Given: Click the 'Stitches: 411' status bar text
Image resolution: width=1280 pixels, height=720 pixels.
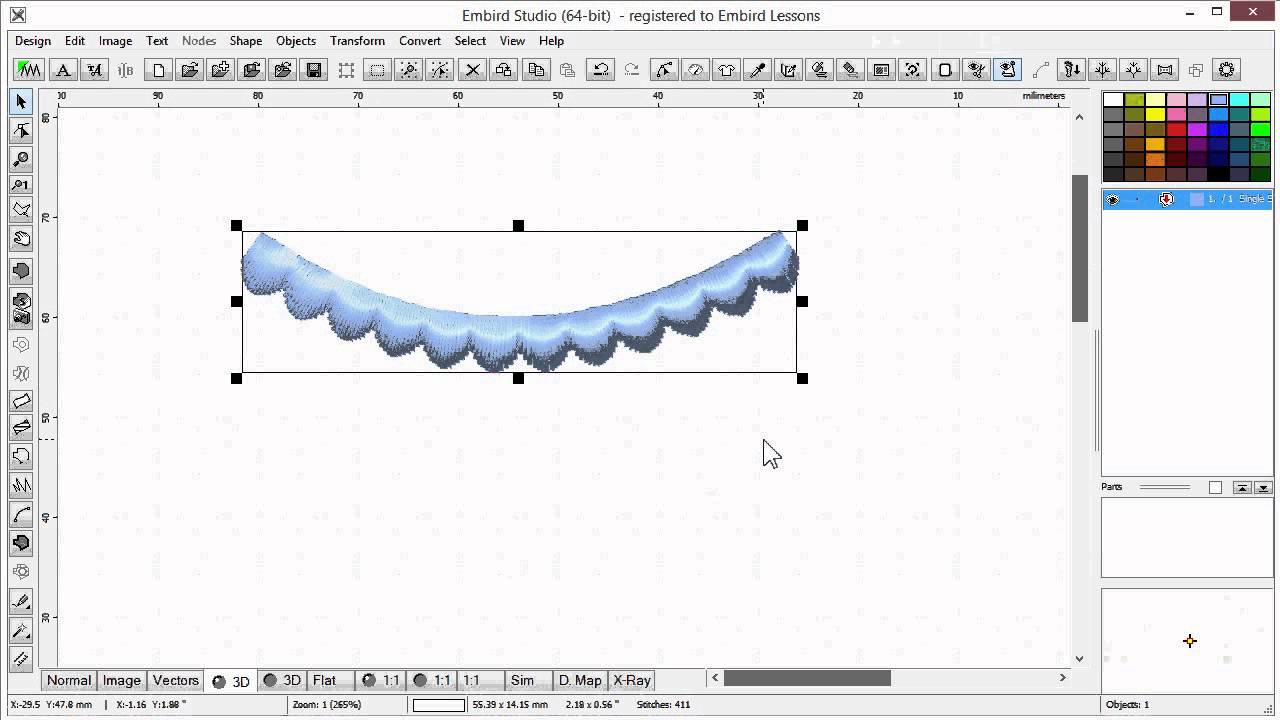Looking at the screenshot, I should (664, 705).
